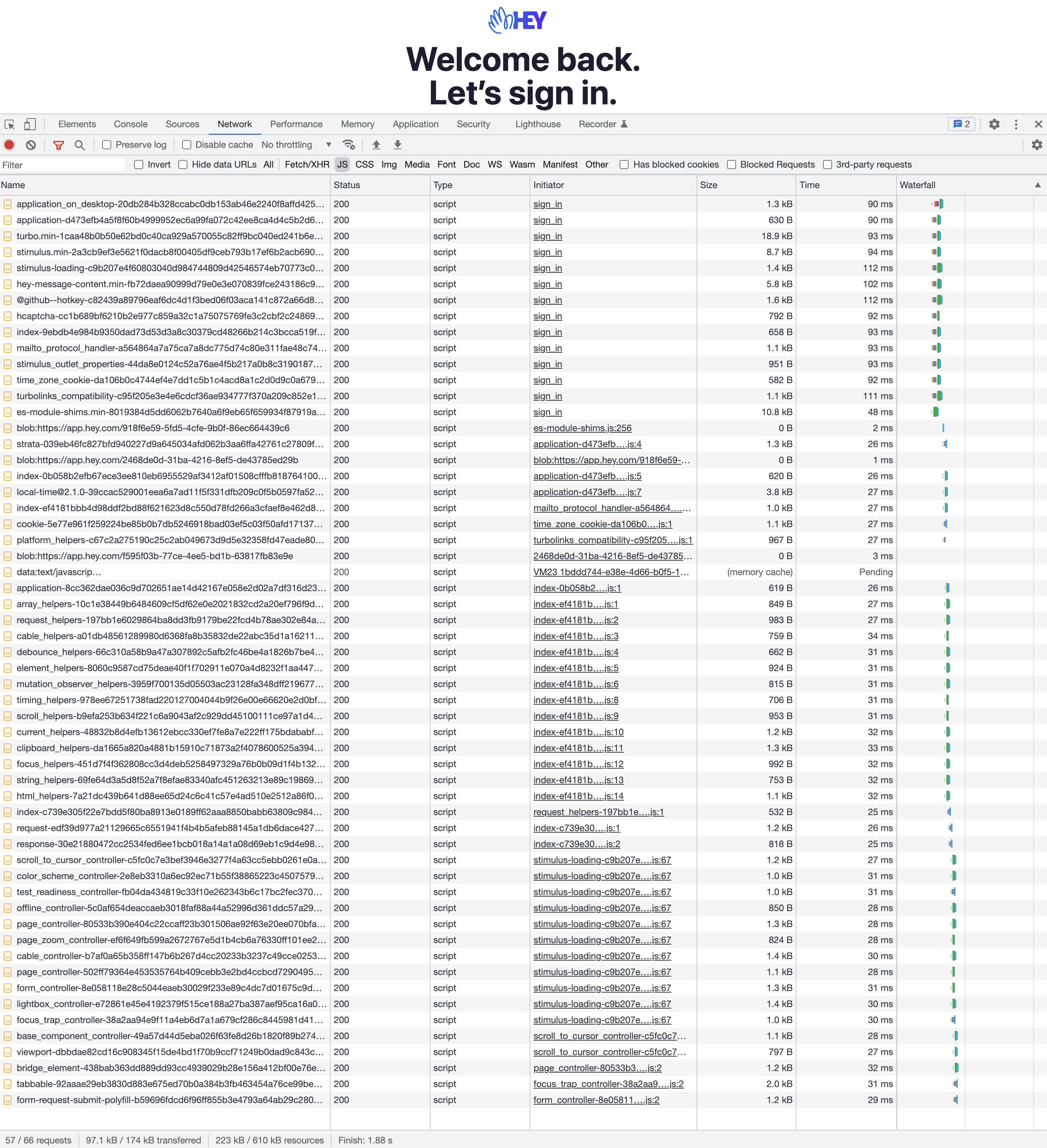Select the inspect element picker icon

point(10,124)
